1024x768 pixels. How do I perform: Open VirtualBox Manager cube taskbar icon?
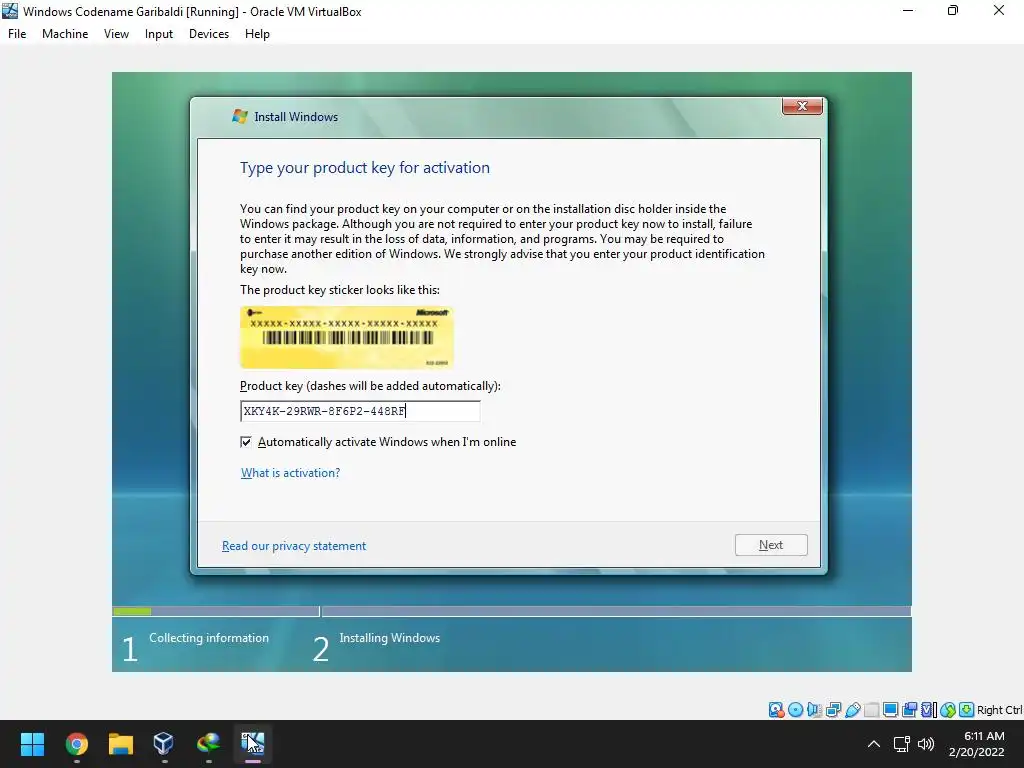[x=164, y=744]
